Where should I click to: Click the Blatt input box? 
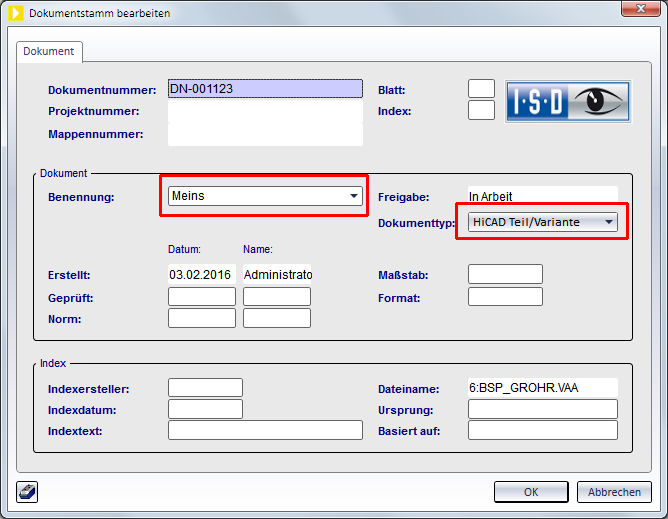pyautogui.click(x=481, y=89)
